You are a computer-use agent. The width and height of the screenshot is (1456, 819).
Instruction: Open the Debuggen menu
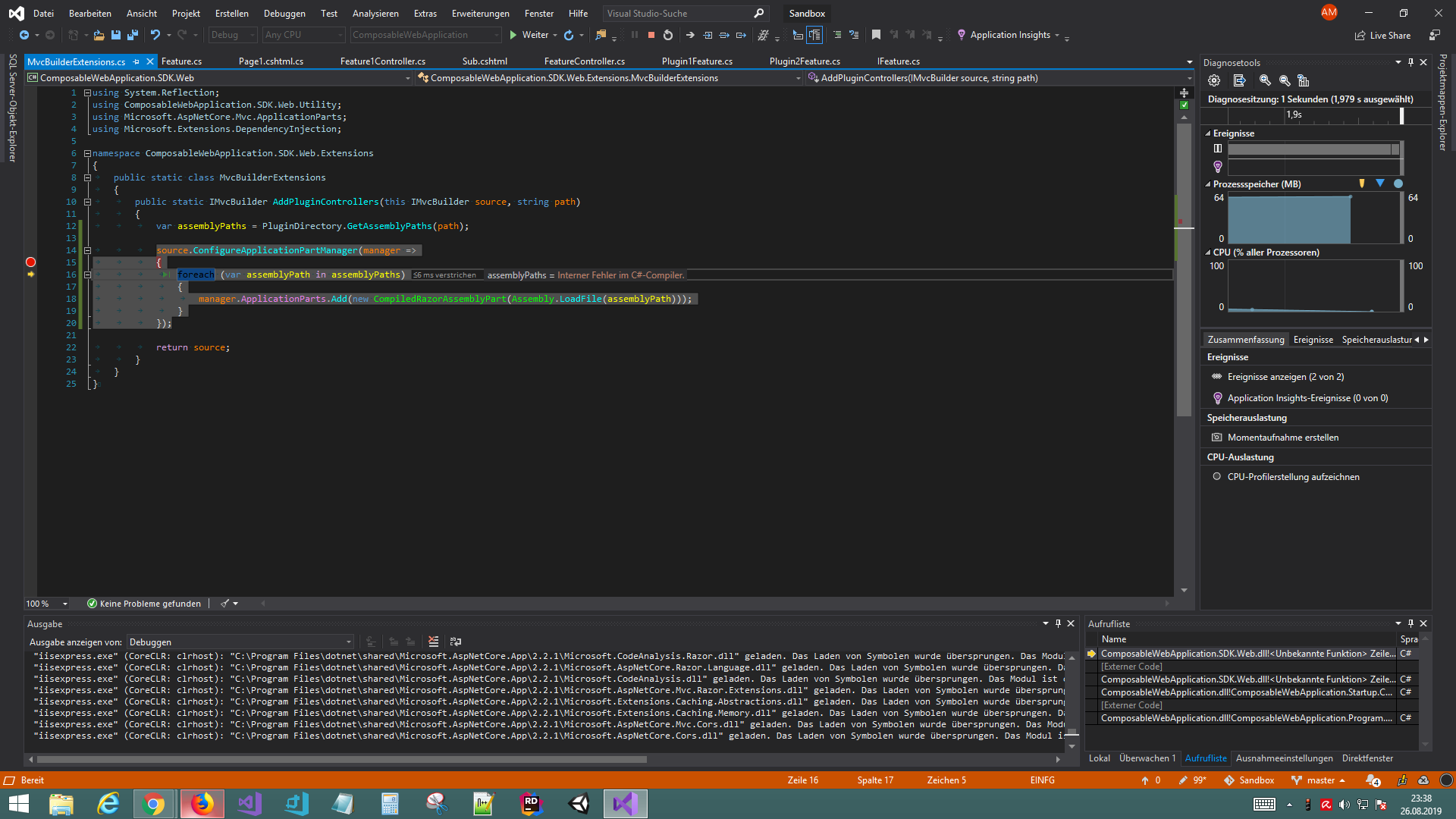284,13
